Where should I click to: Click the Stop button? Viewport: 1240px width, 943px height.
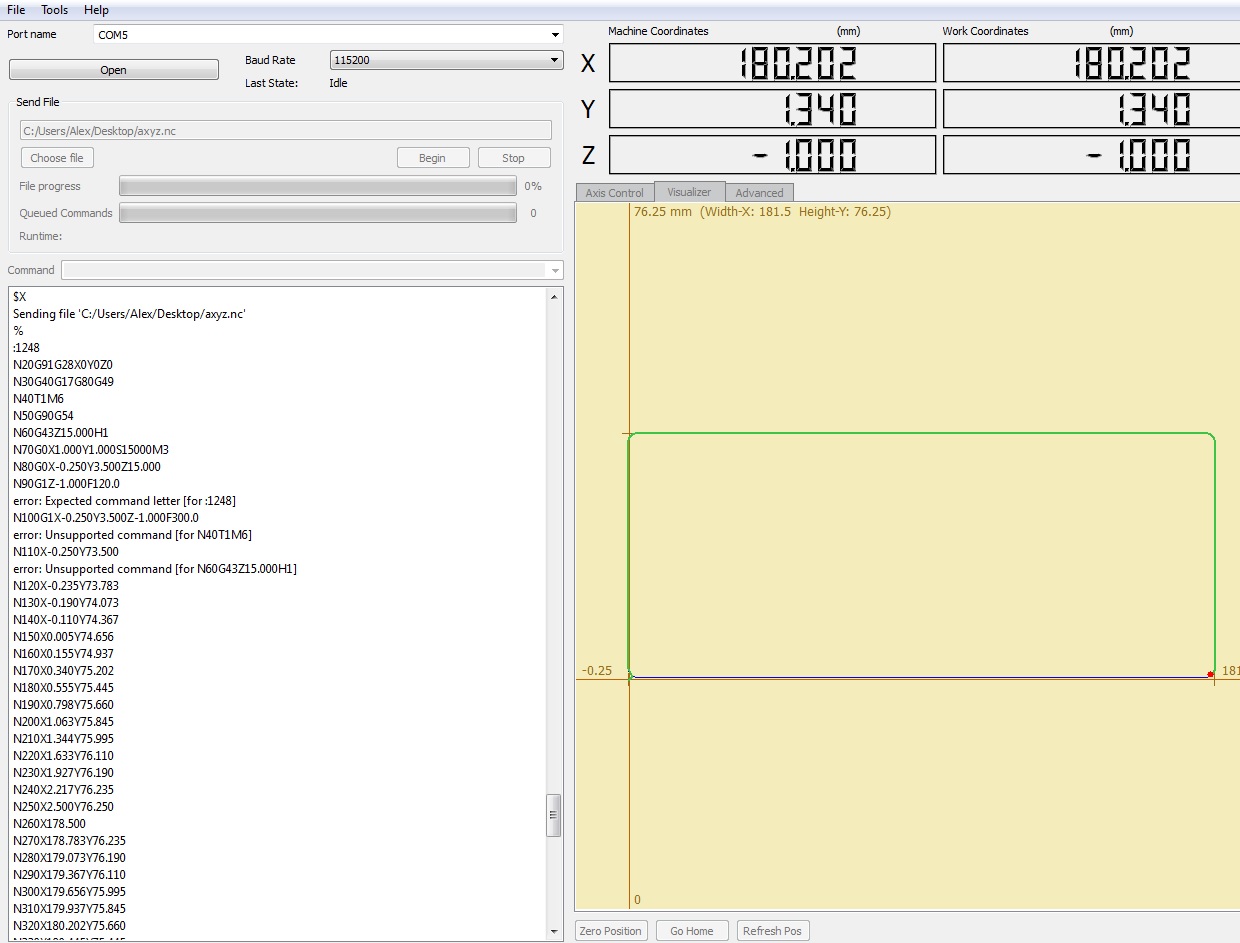click(514, 158)
